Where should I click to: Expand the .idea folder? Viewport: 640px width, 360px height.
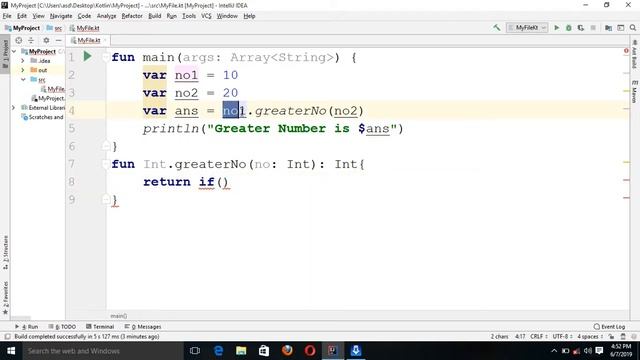click(23, 61)
